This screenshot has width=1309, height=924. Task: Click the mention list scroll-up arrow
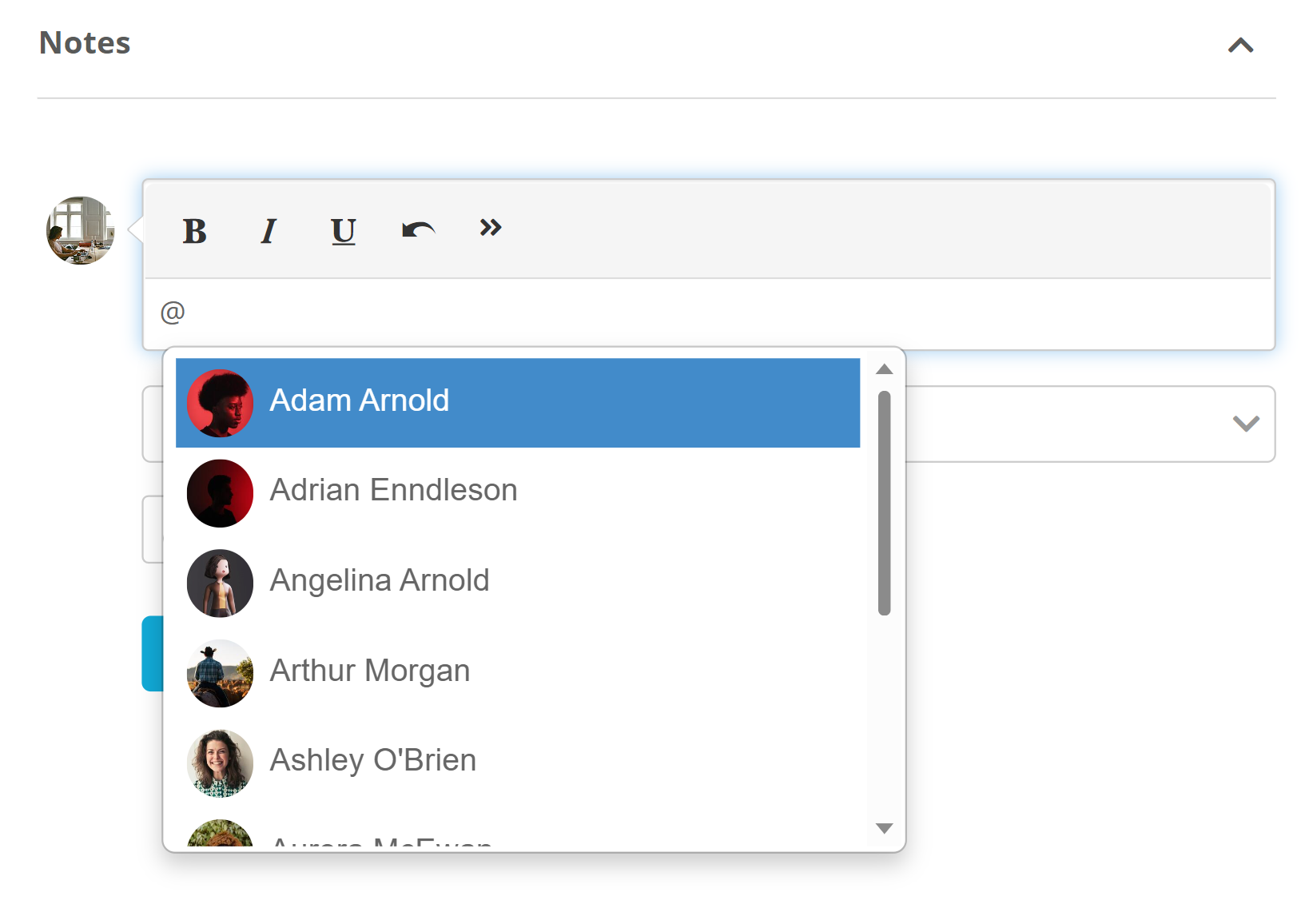(x=884, y=369)
